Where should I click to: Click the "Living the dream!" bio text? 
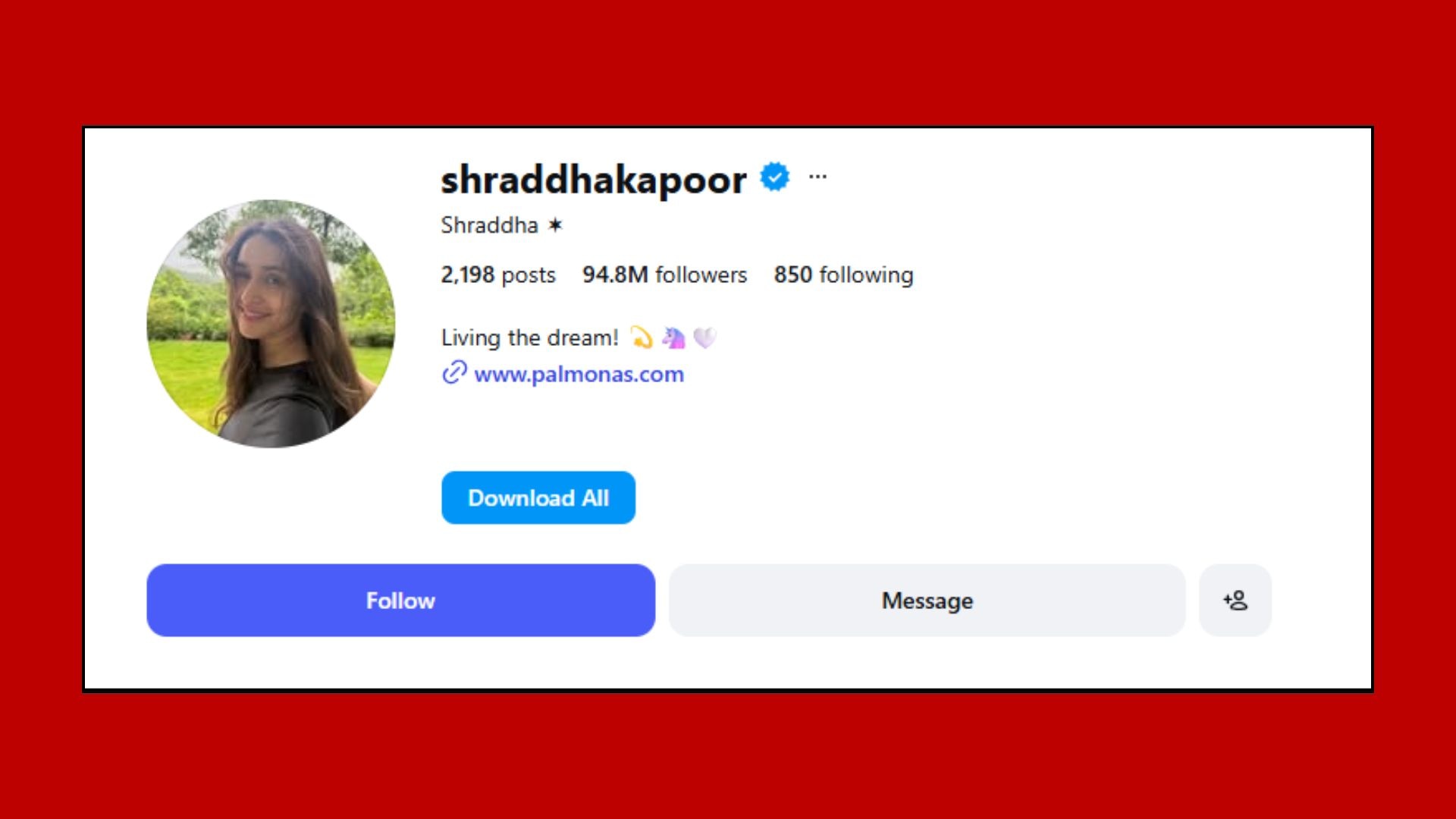(x=530, y=337)
